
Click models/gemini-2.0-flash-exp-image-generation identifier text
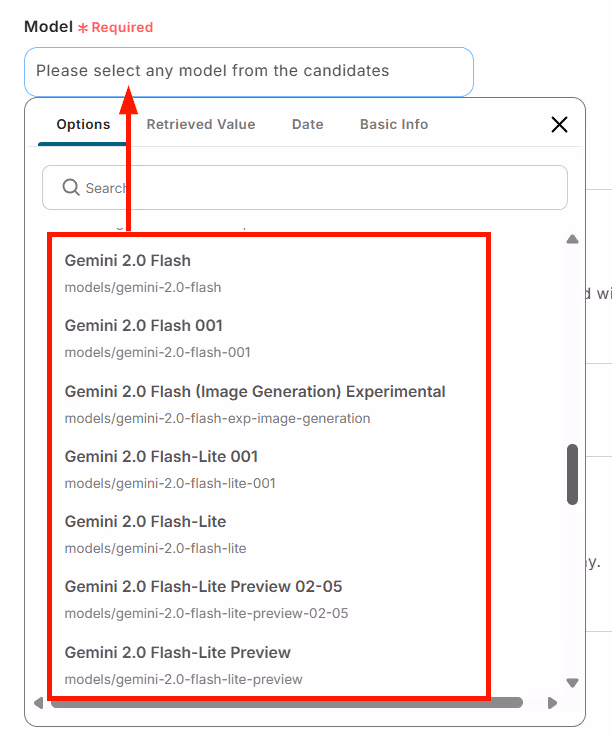click(217, 418)
